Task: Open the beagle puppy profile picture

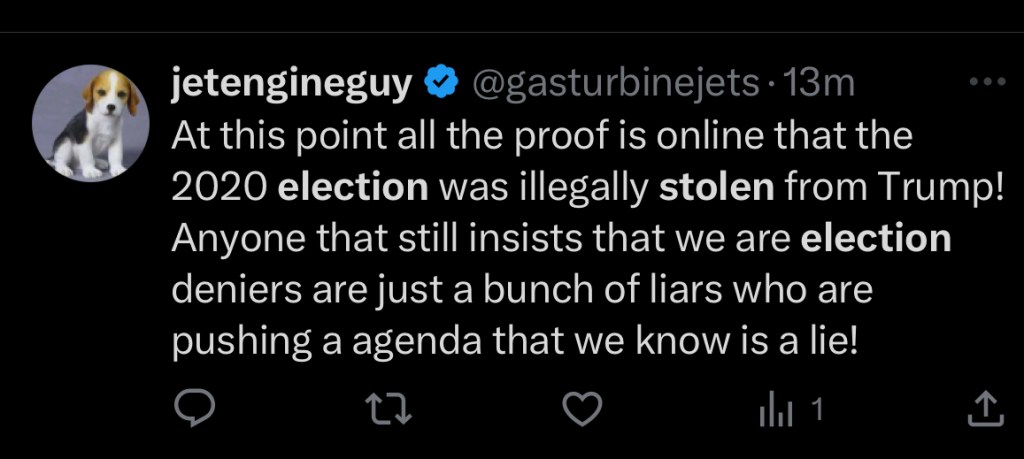Action: point(90,122)
